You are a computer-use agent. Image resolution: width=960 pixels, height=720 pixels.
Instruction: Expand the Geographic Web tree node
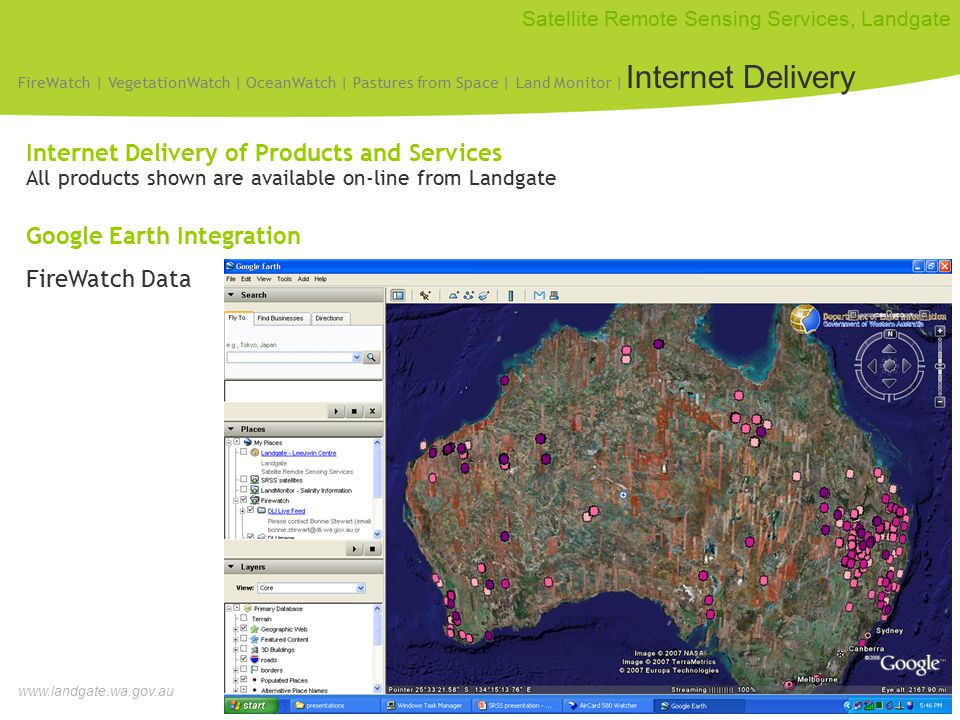[236, 629]
